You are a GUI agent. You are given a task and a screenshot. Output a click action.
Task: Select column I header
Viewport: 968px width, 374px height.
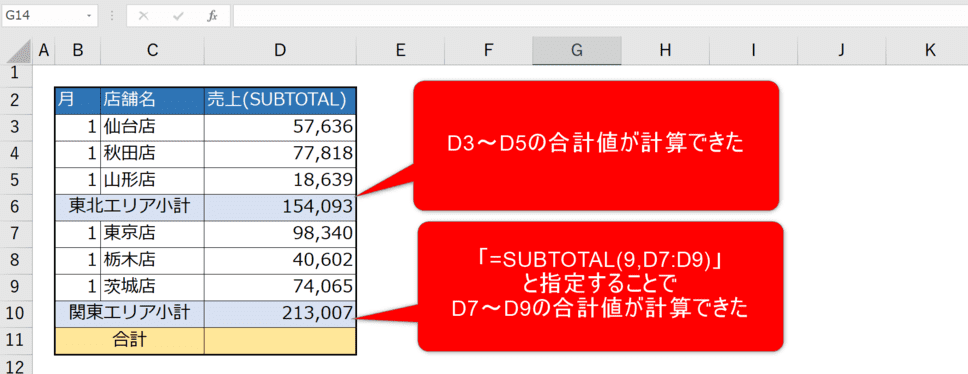753,51
